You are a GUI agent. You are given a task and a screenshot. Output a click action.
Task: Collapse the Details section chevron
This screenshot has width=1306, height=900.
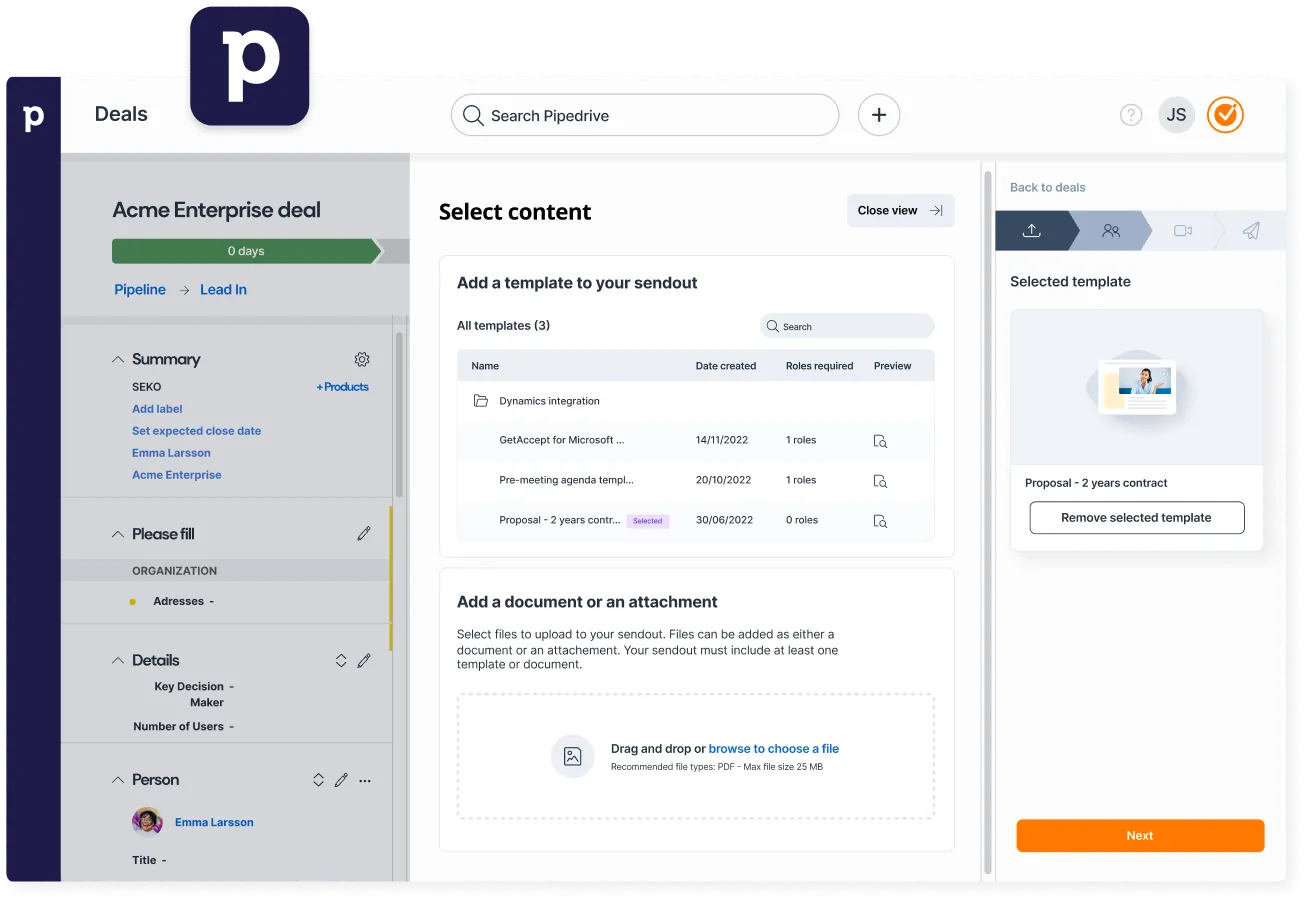[118, 660]
